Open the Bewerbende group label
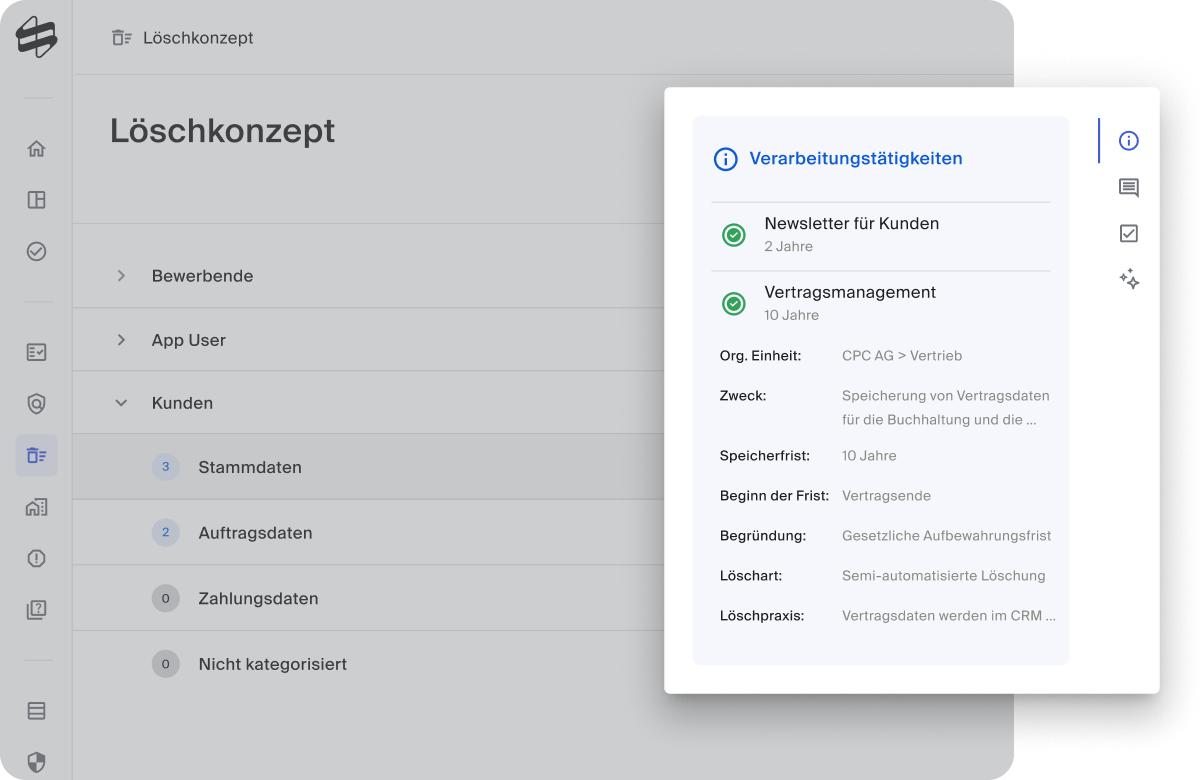Image resolution: width=1200 pixels, height=780 pixels. click(x=202, y=276)
